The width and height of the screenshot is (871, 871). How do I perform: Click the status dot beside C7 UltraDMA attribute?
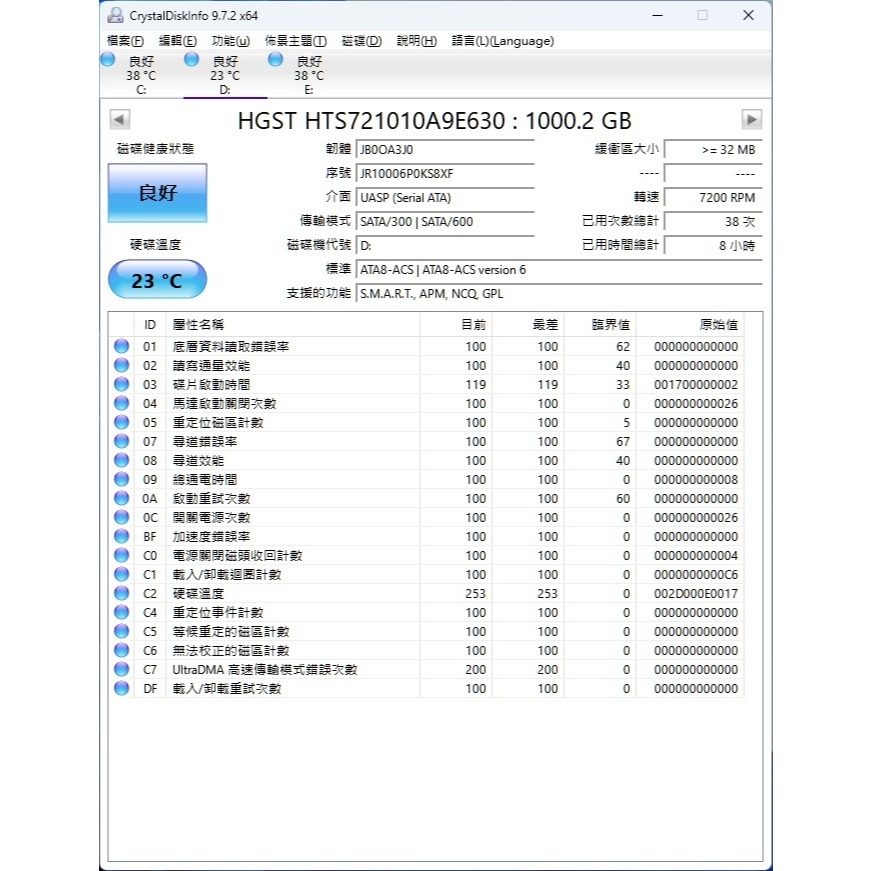(121, 670)
